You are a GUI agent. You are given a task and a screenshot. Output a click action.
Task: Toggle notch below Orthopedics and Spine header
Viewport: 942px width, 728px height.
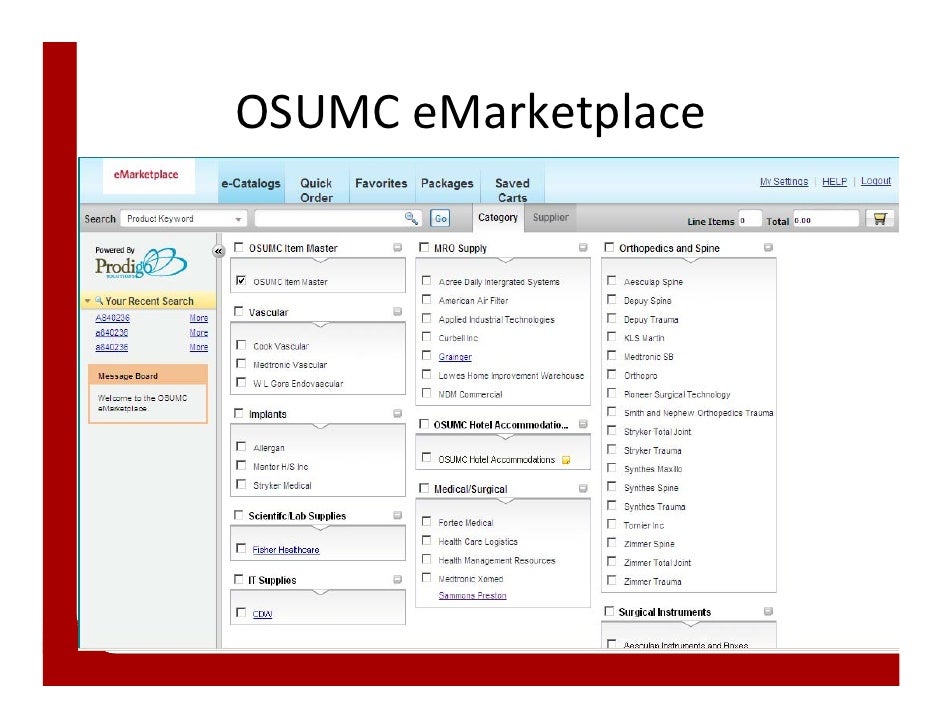(x=691, y=261)
